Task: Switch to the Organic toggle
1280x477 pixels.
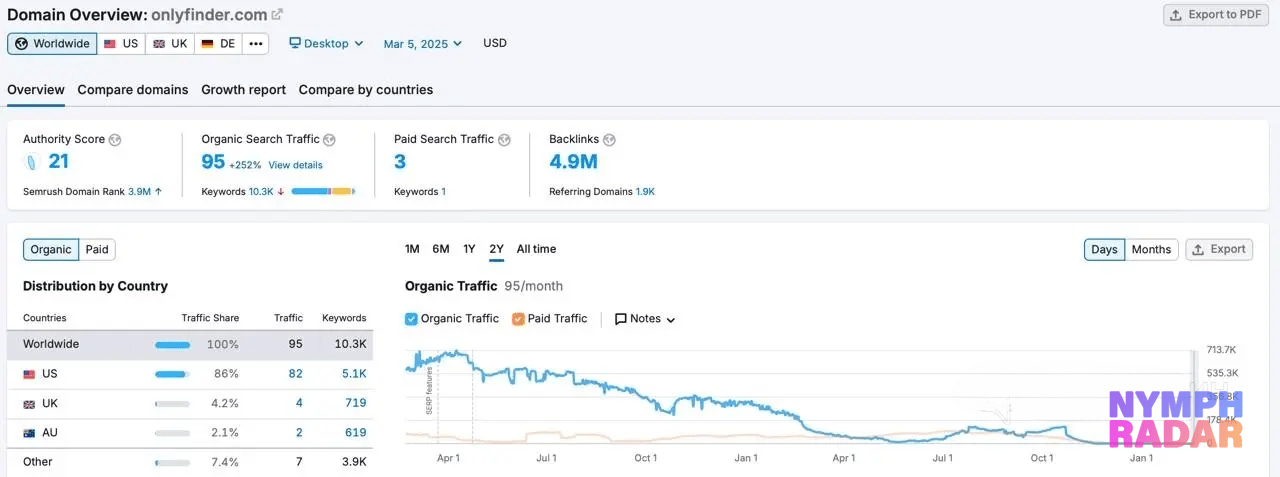Action: coord(51,250)
